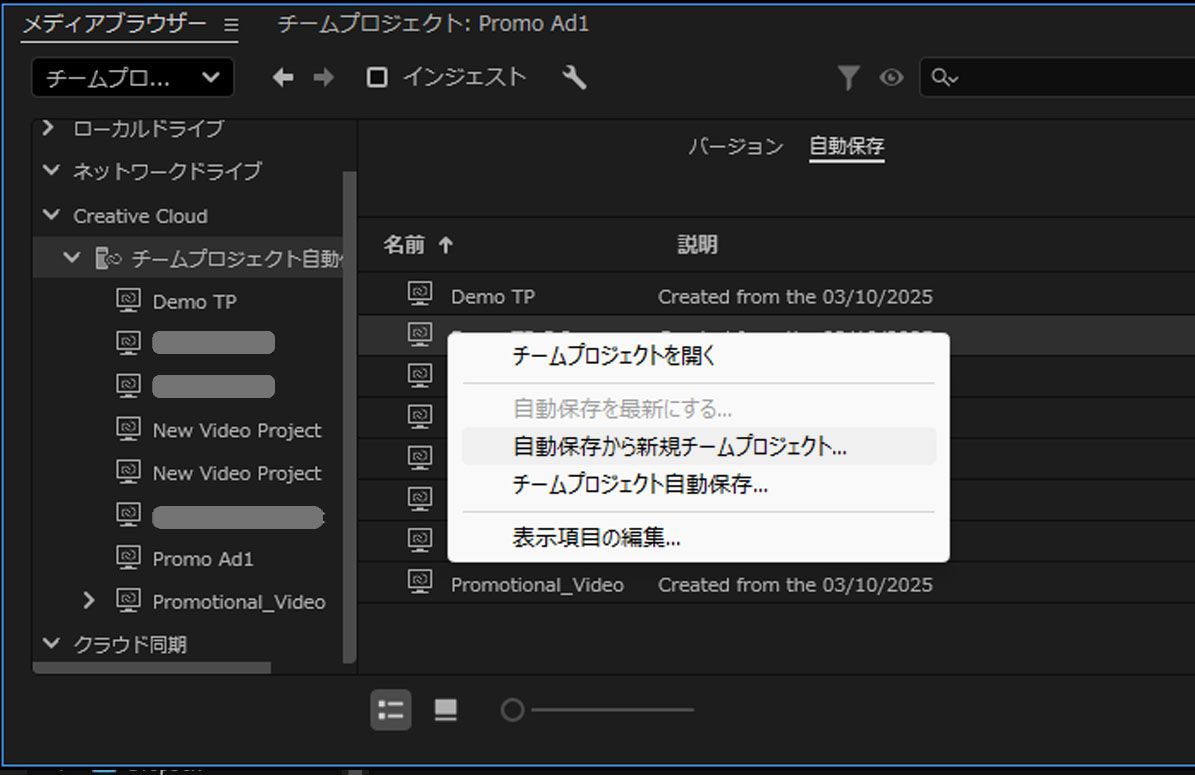Toggle the ingest checkbox
The width and height of the screenshot is (1195, 775).
tap(376, 76)
